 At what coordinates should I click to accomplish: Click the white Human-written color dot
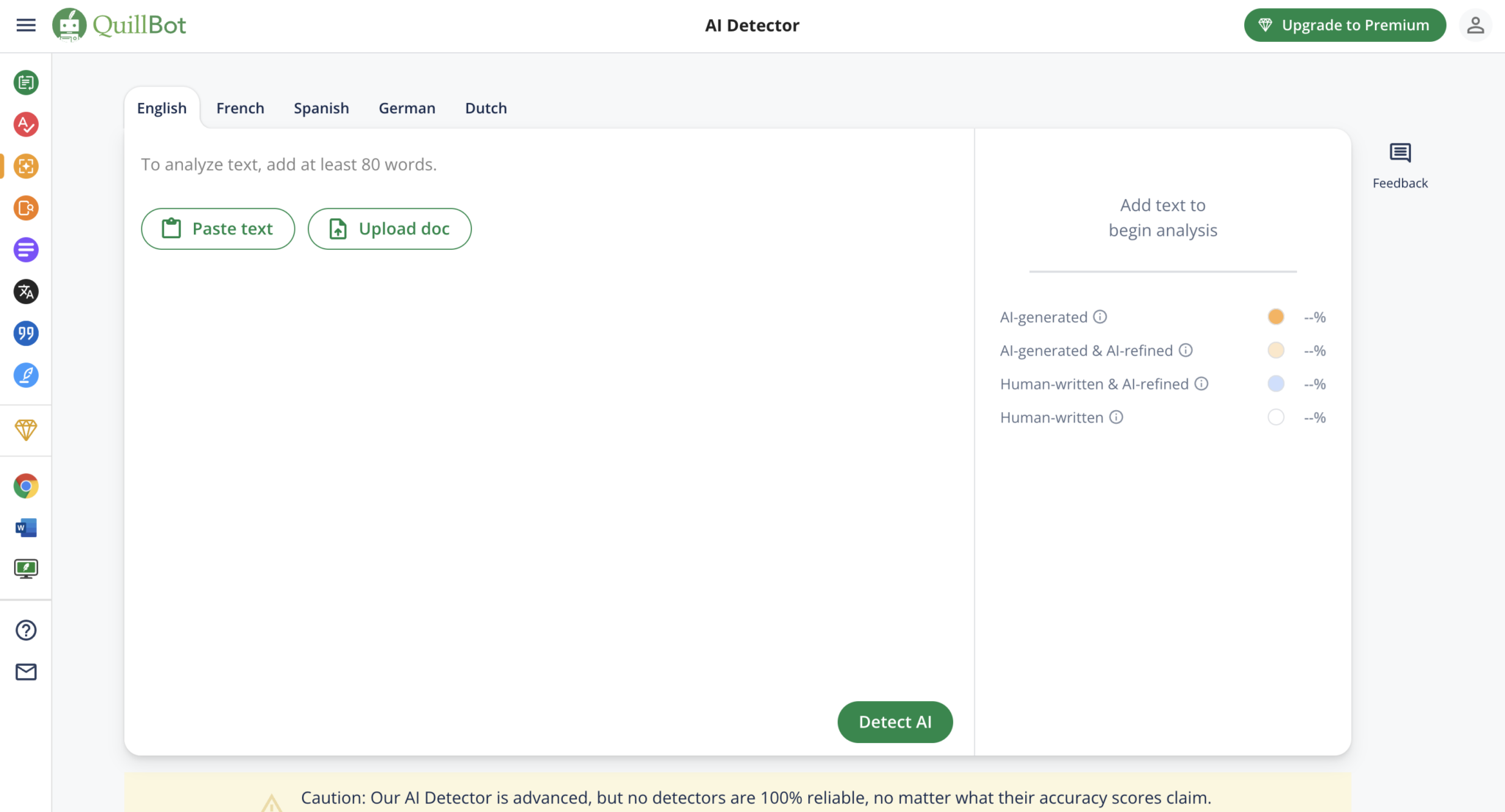tap(1276, 417)
